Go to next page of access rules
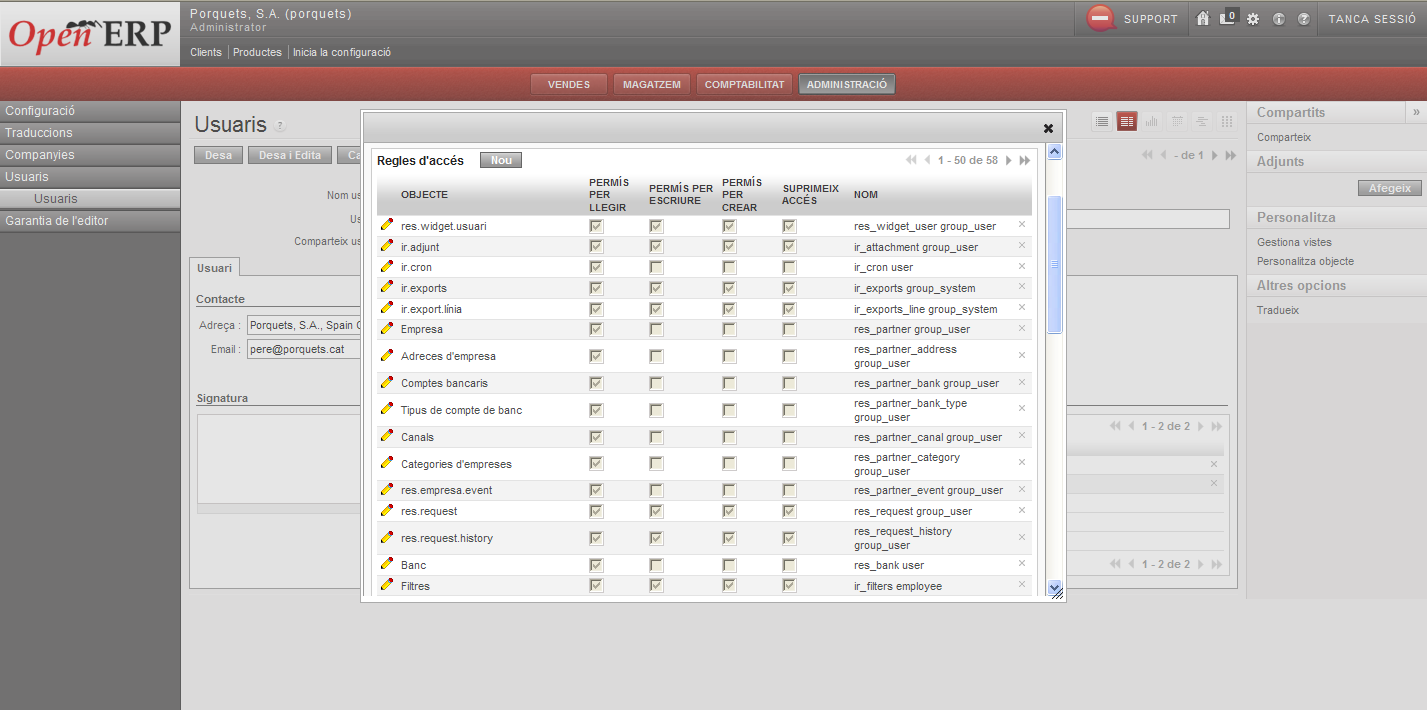Viewport: 1427px width, 710px height. click(1009, 160)
